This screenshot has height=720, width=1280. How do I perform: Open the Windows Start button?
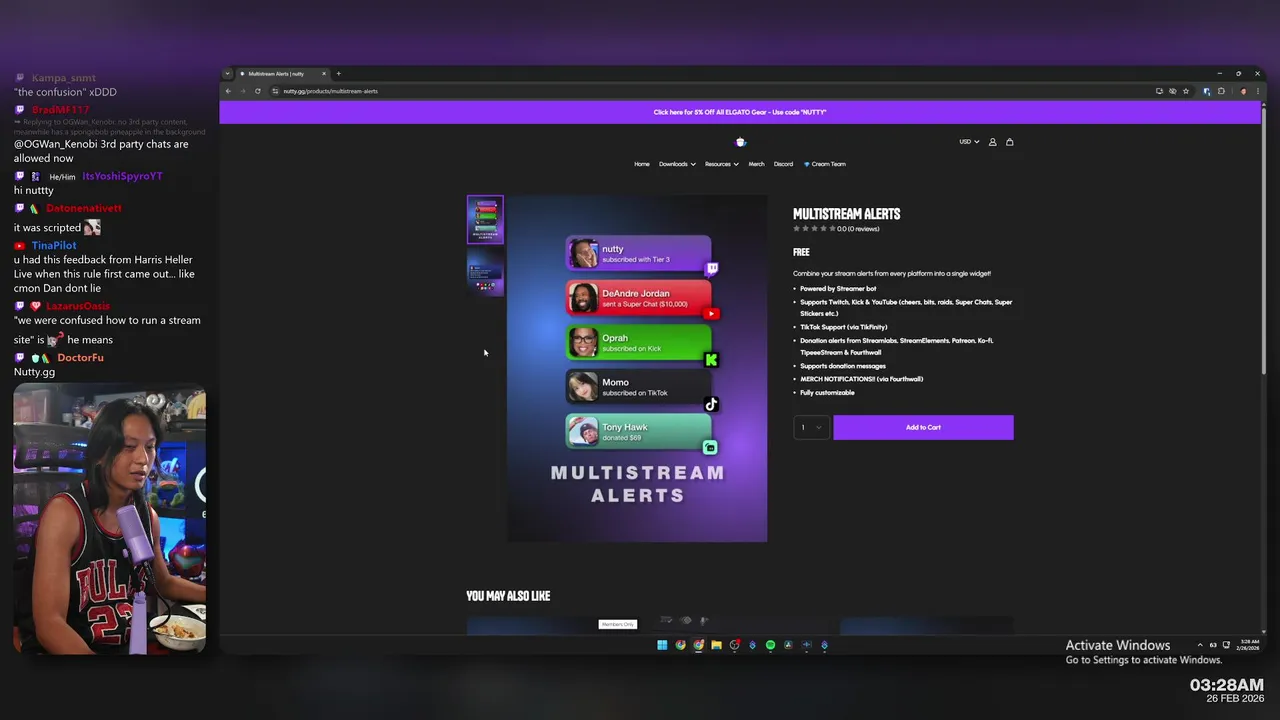pyautogui.click(x=662, y=645)
